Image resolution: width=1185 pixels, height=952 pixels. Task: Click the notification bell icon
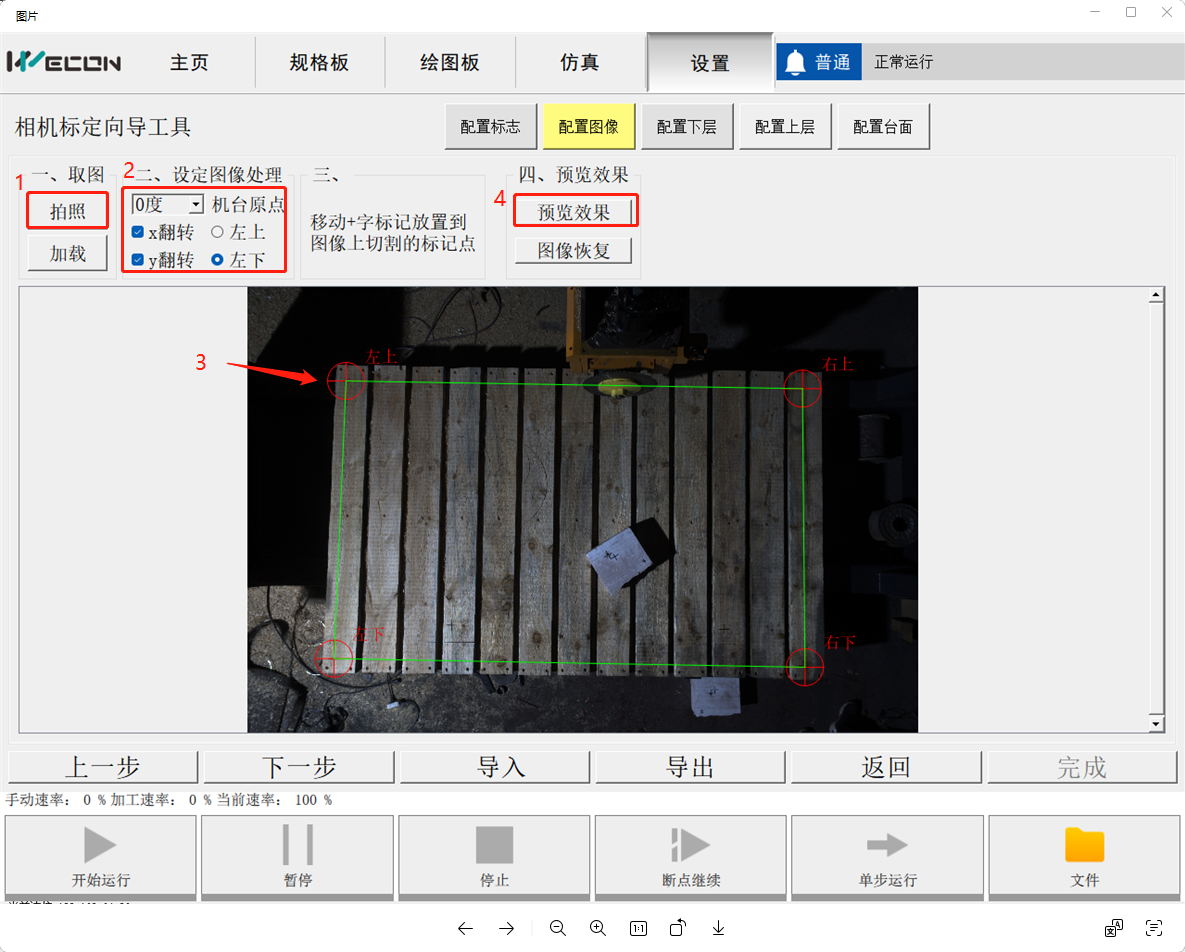(x=795, y=63)
